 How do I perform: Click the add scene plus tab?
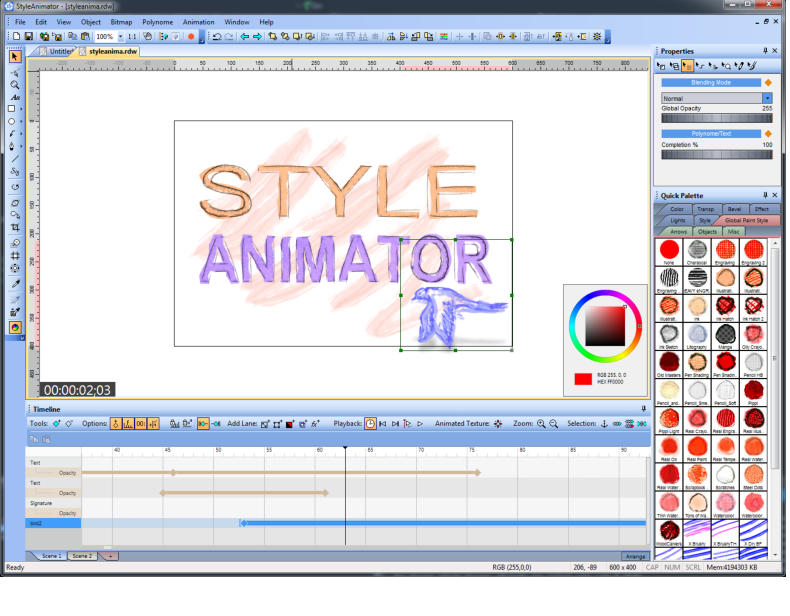tap(110, 556)
